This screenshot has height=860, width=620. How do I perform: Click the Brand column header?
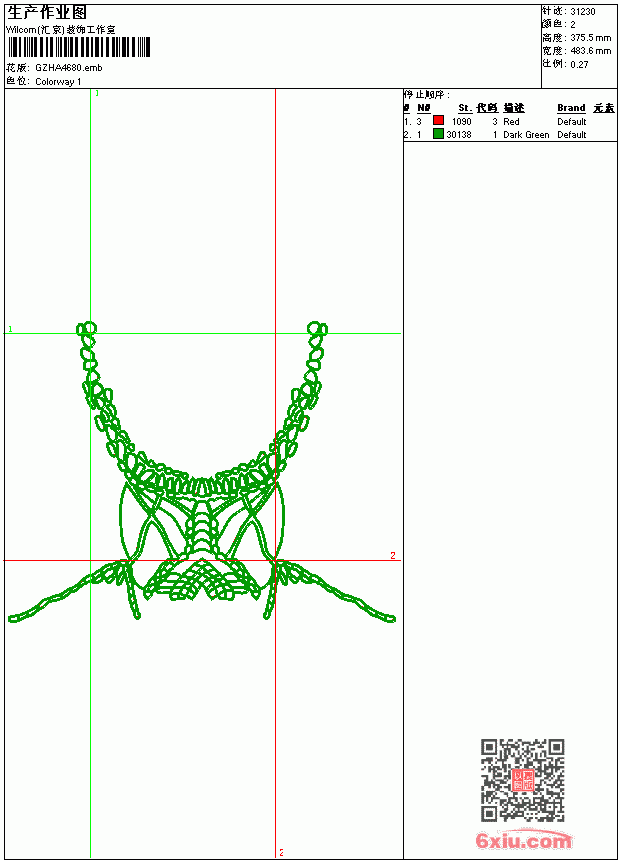click(571, 108)
